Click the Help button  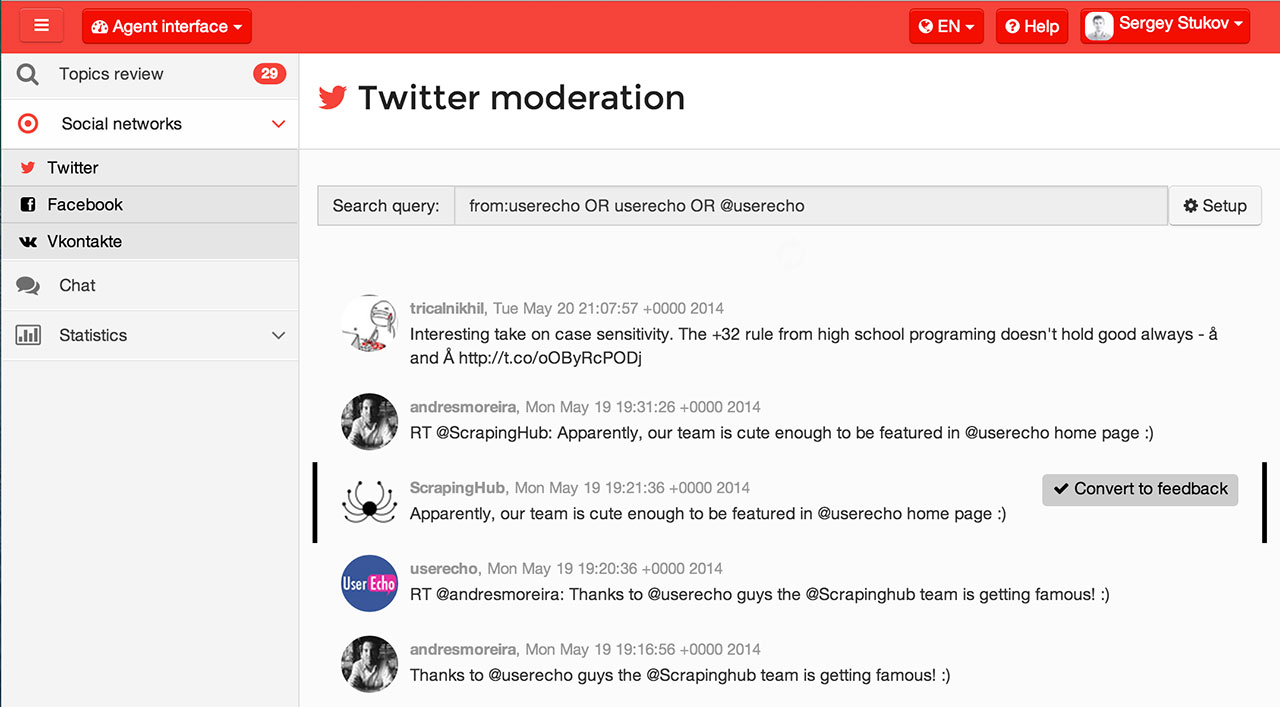point(1032,27)
